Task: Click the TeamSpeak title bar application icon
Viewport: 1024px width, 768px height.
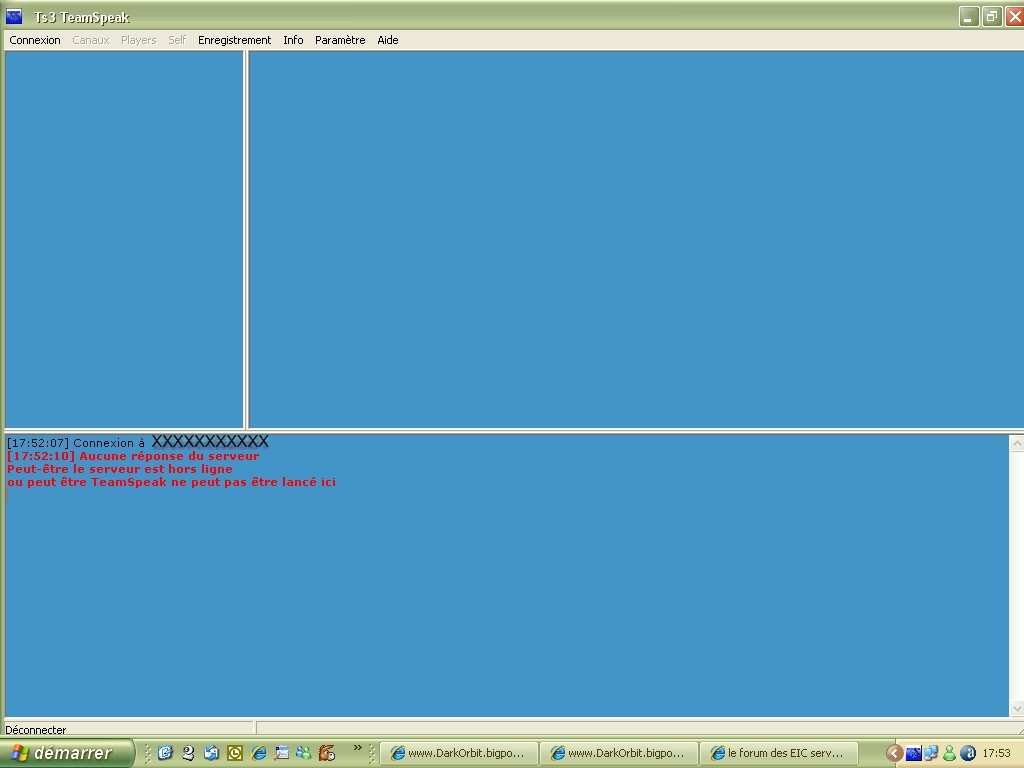Action: point(14,16)
